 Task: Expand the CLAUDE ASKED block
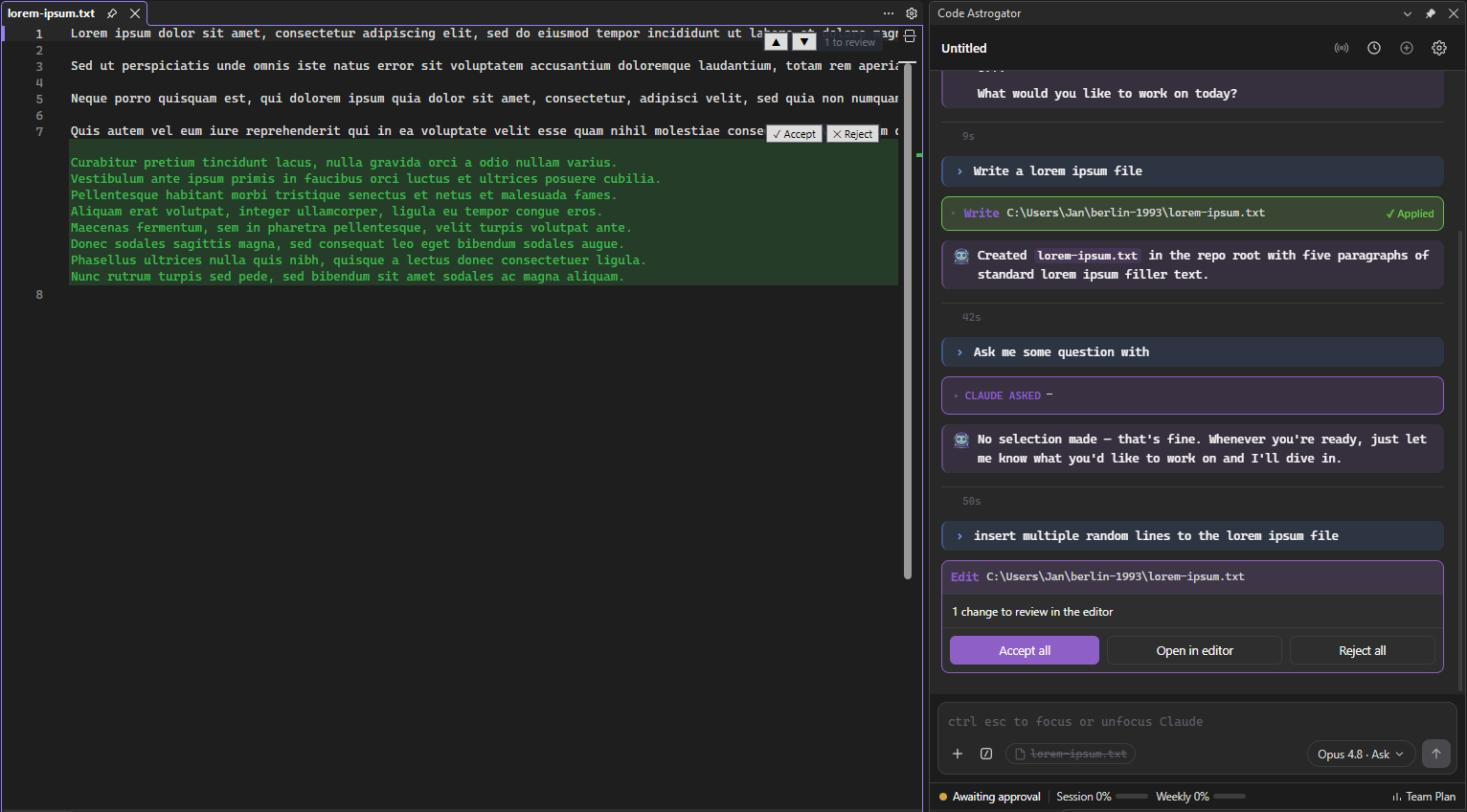[x=1192, y=395]
